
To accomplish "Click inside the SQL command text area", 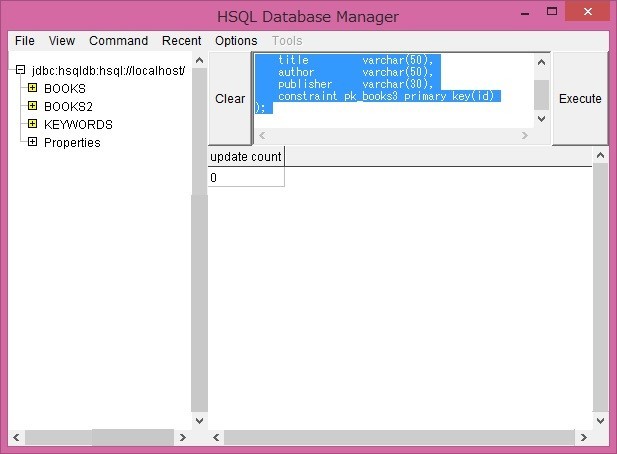I will pos(393,90).
